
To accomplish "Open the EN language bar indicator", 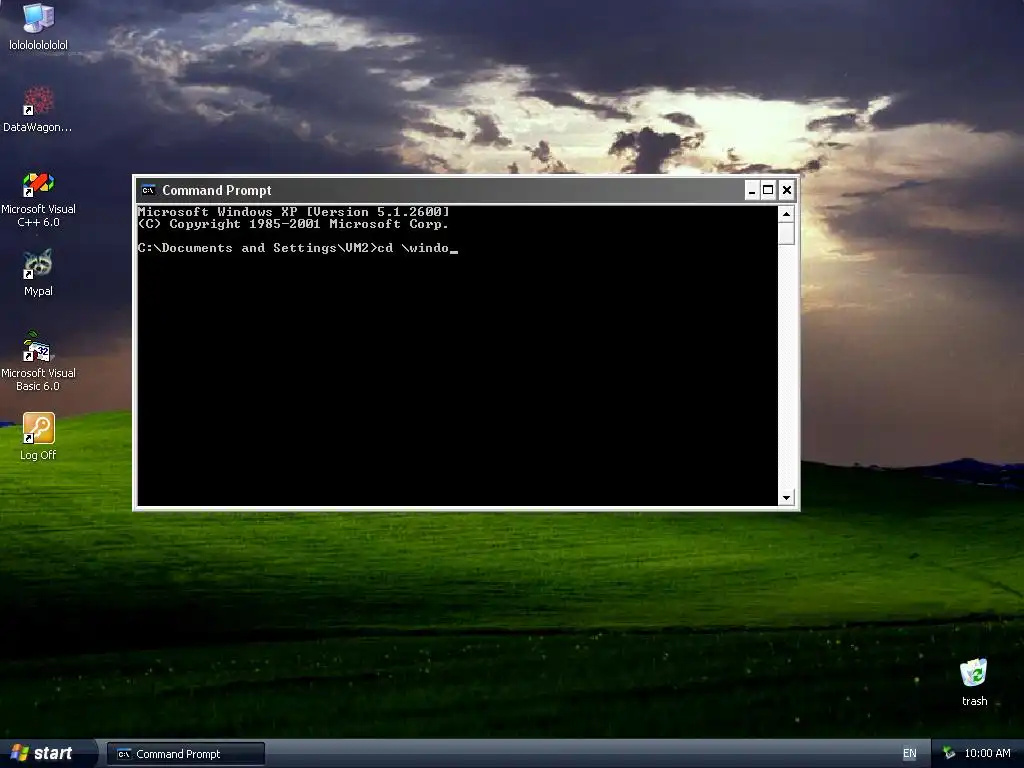I will tap(909, 754).
